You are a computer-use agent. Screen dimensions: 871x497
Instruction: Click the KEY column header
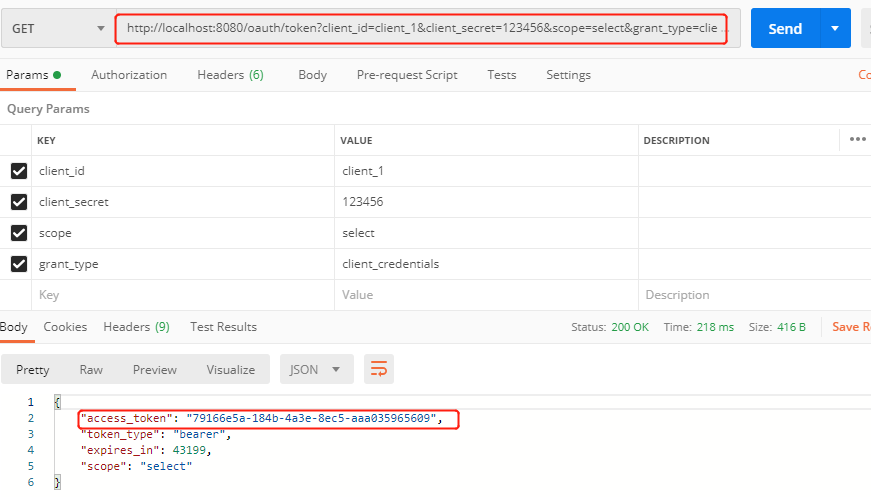(x=46, y=140)
